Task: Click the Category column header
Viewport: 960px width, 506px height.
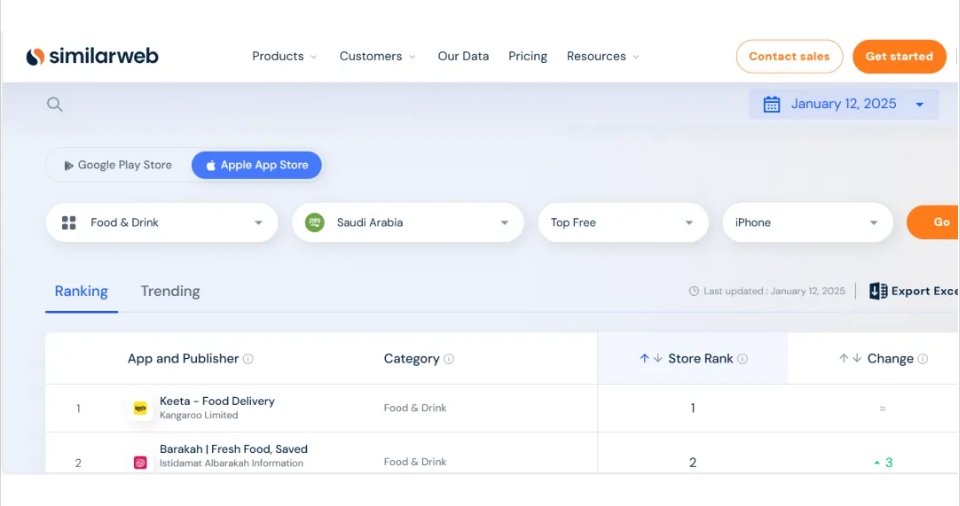Action: [411, 359]
